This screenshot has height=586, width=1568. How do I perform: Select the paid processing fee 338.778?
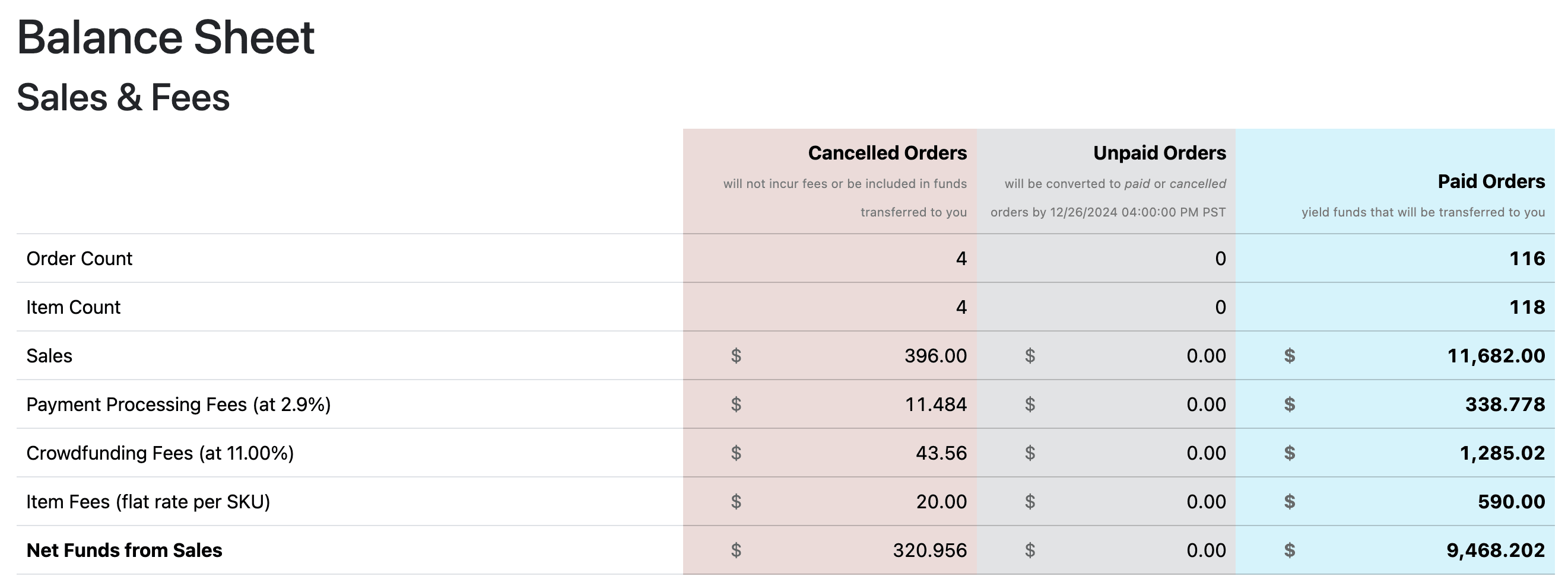tap(1504, 405)
